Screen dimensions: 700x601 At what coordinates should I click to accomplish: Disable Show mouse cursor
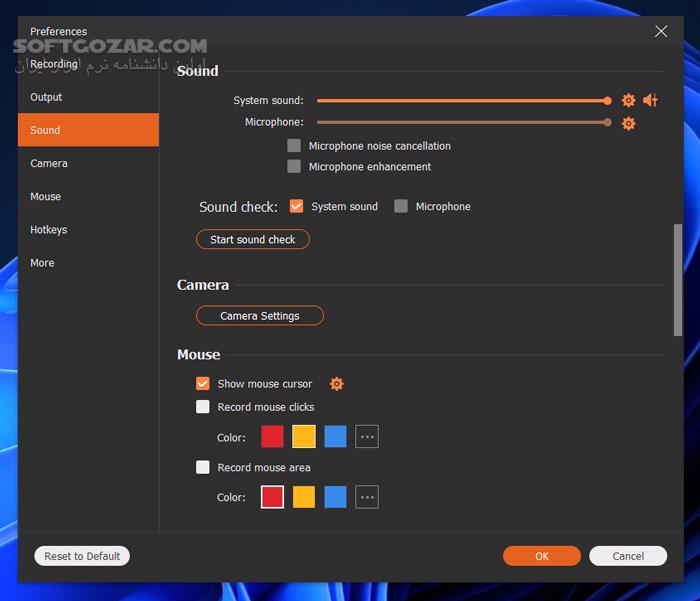pos(203,384)
